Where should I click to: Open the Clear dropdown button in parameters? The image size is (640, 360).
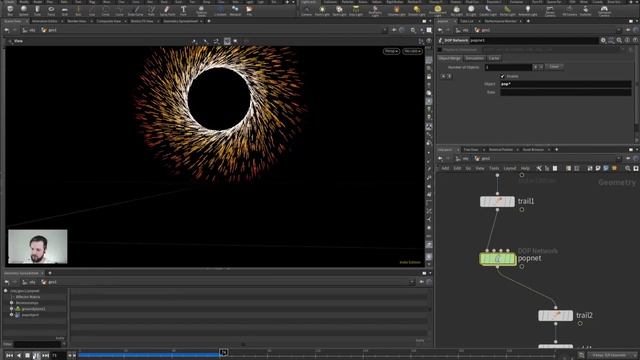555,67
